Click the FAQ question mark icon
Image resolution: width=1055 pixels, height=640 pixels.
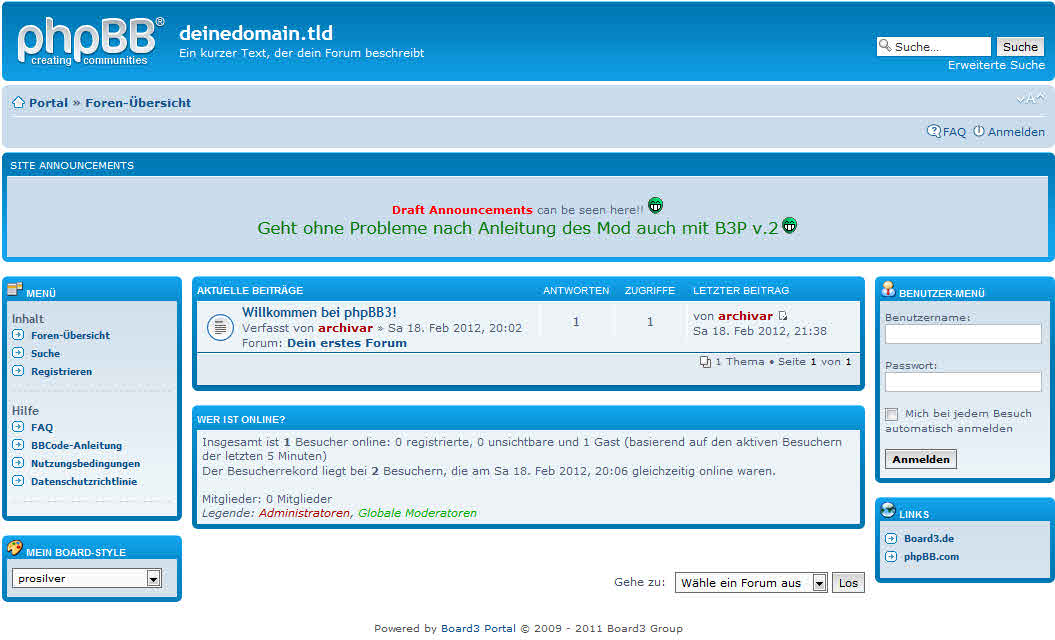(x=934, y=132)
